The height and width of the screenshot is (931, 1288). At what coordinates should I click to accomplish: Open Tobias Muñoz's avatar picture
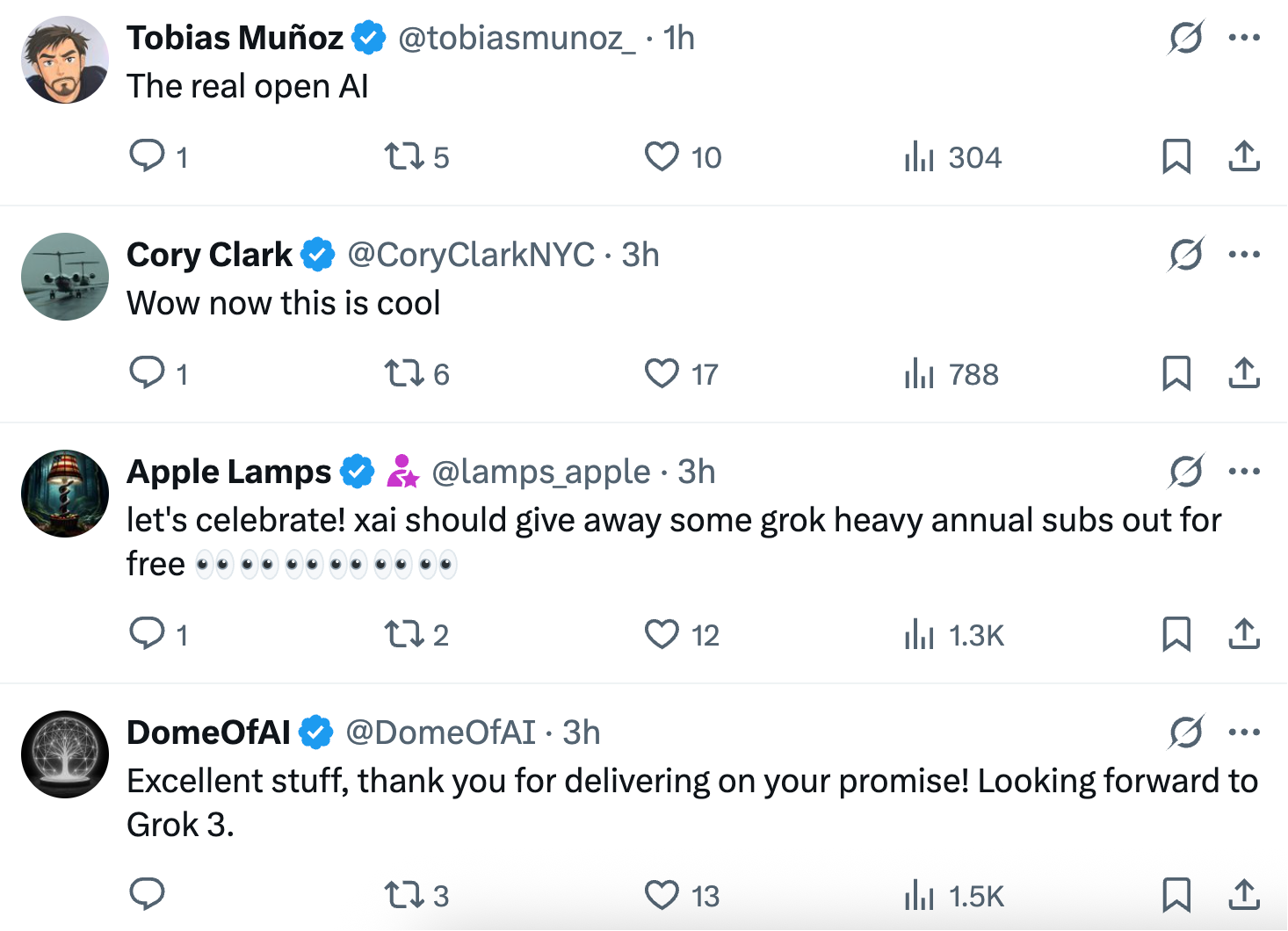pyautogui.click(x=65, y=60)
